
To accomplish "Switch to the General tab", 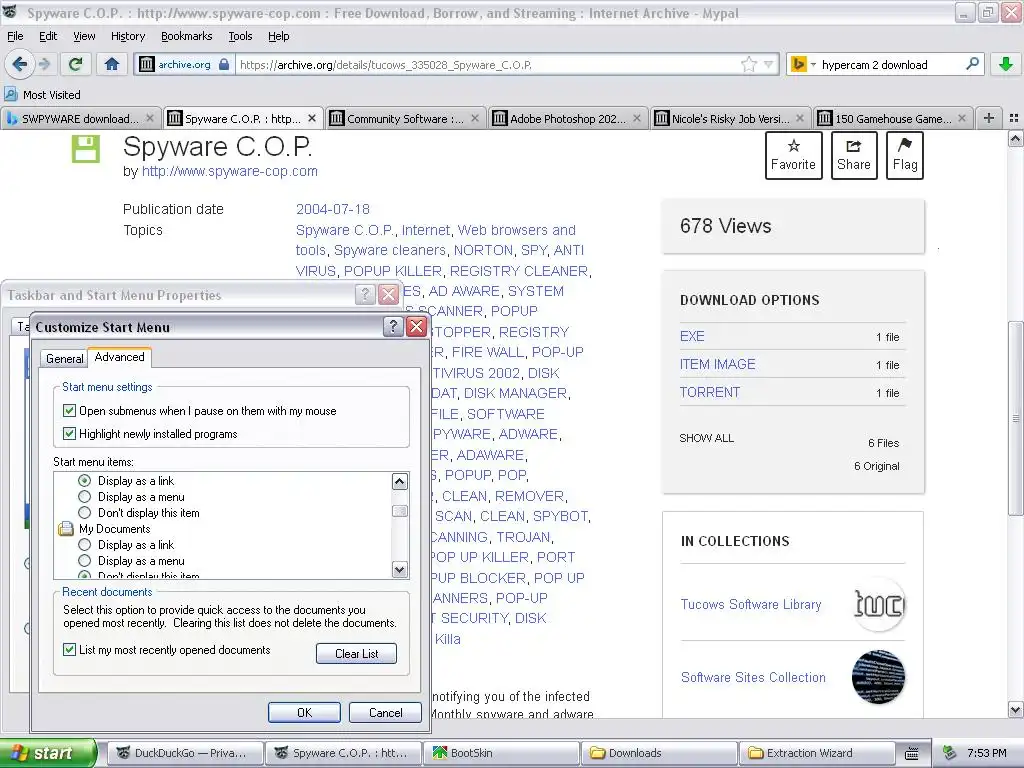I will tap(65, 359).
